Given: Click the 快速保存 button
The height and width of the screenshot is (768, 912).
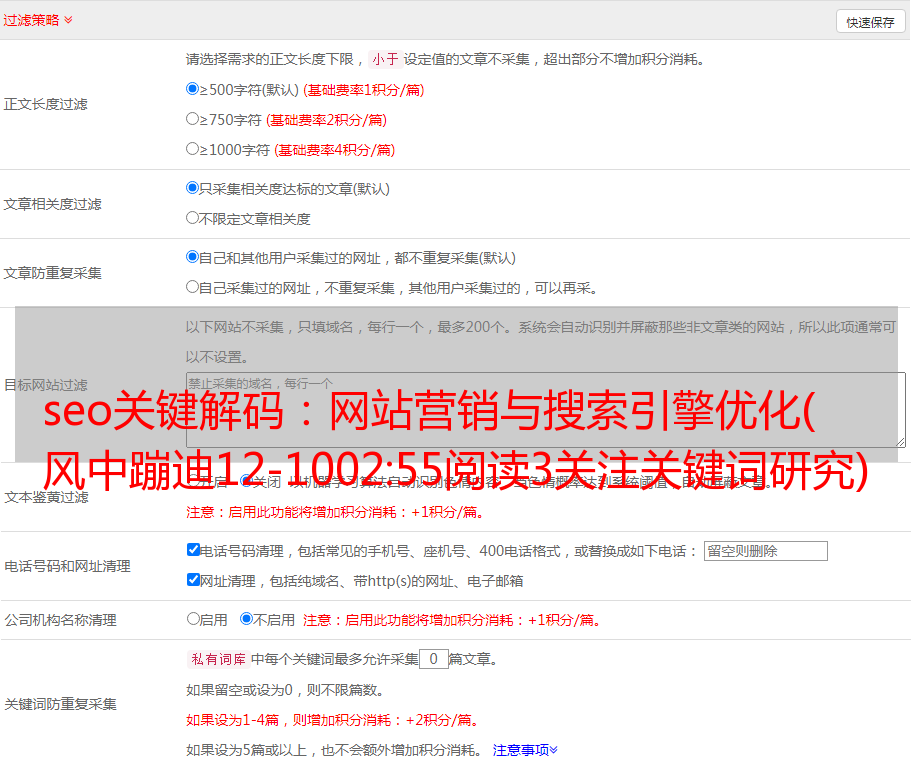Looking at the screenshot, I should [869, 22].
